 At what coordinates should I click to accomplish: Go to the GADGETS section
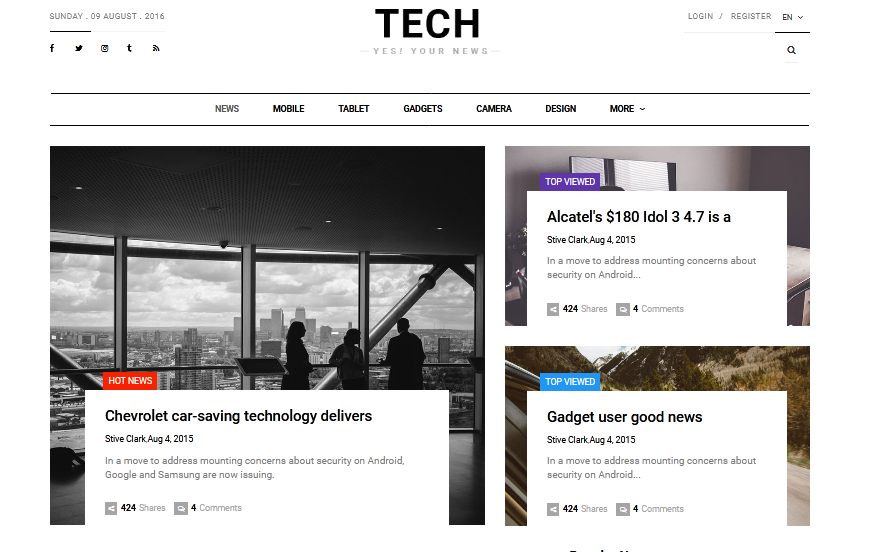tap(423, 109)
